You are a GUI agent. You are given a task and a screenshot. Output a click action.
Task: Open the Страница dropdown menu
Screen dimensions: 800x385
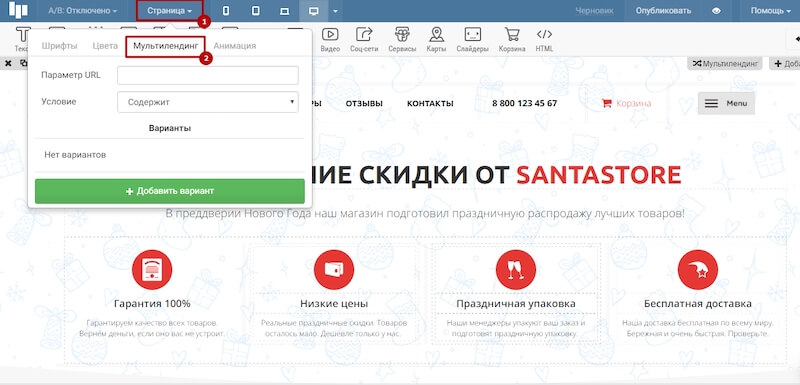(169, 11)
